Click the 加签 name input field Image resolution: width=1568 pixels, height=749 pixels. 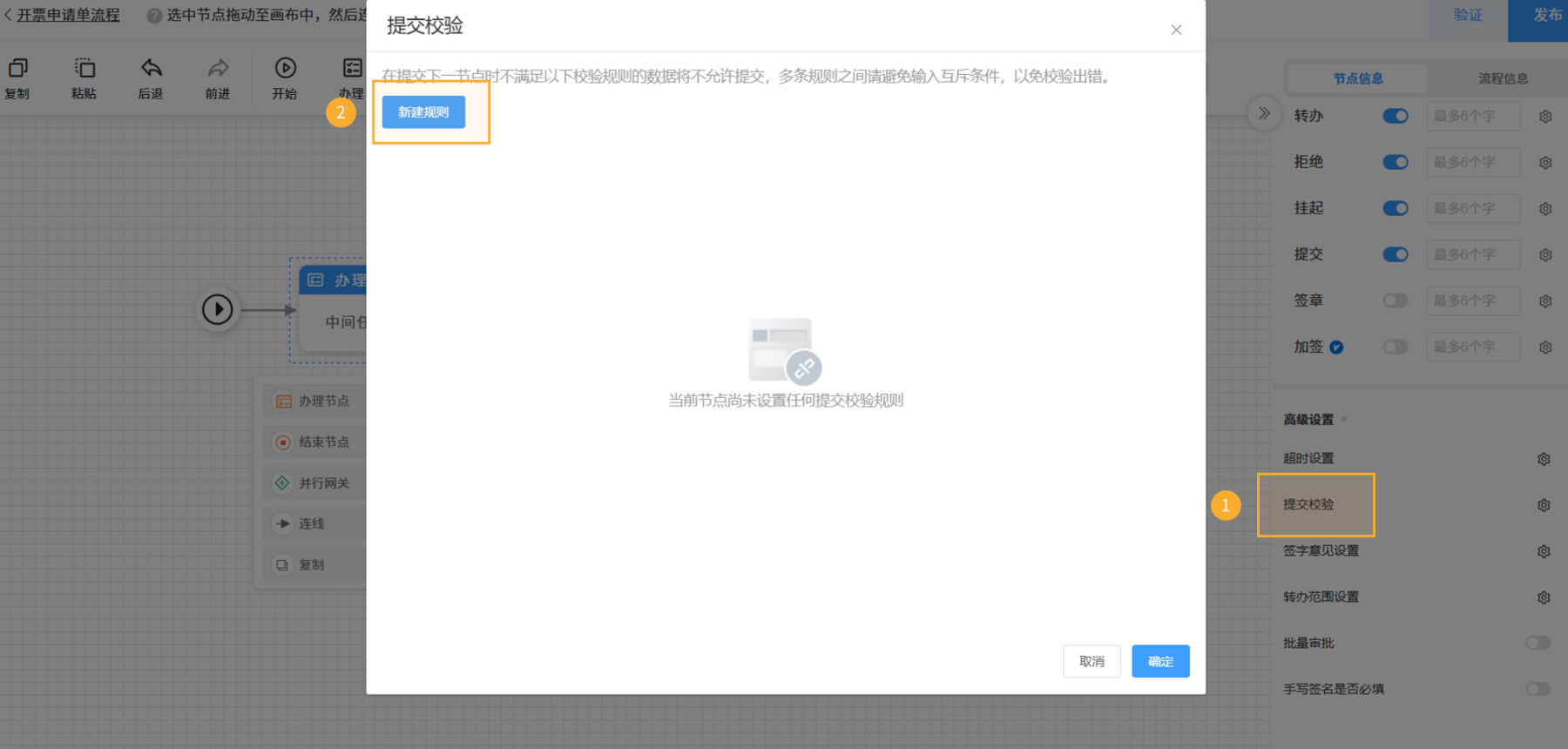tap(1473, 347)
